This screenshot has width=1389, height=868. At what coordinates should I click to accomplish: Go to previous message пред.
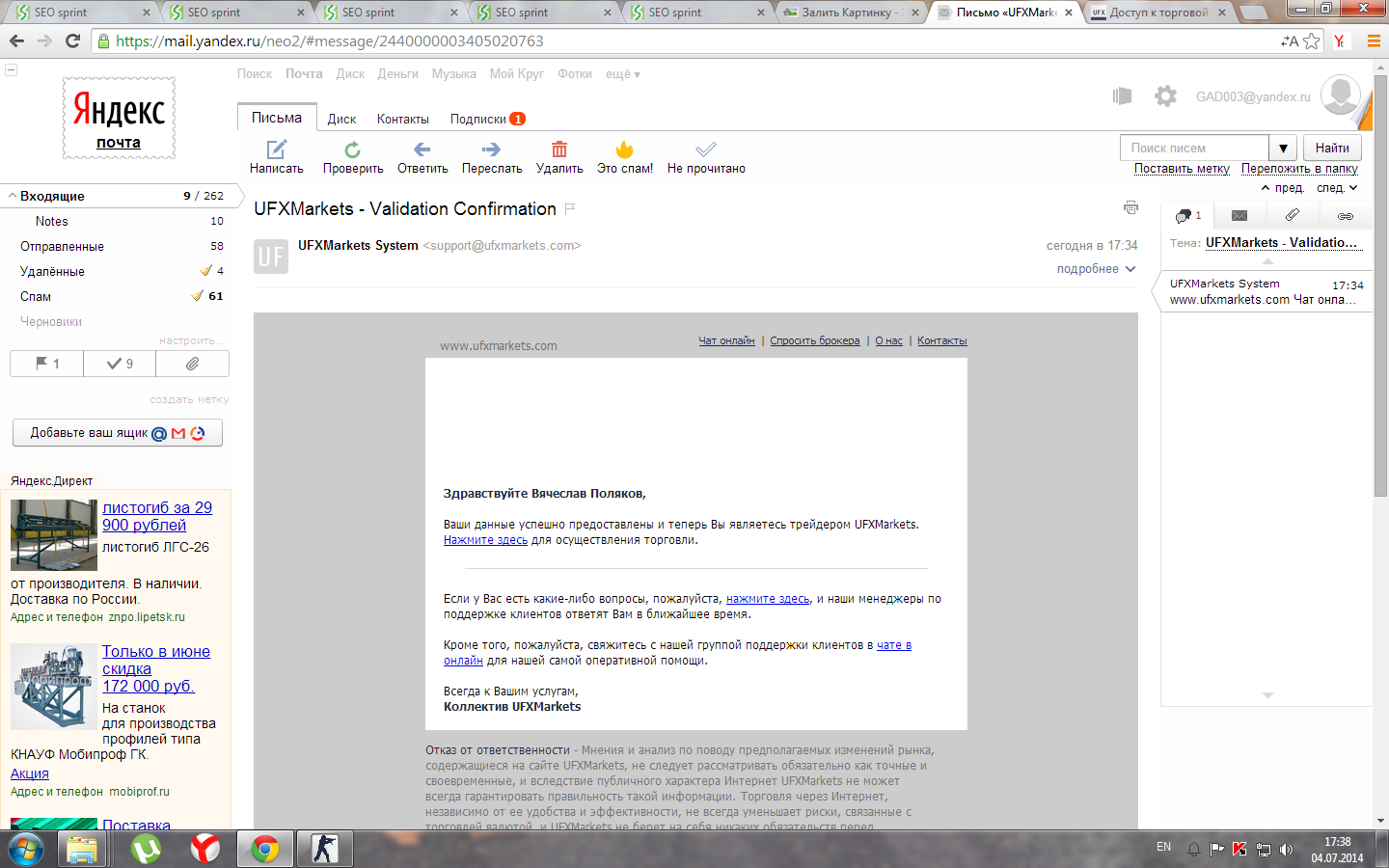(x=1283, y=188)
